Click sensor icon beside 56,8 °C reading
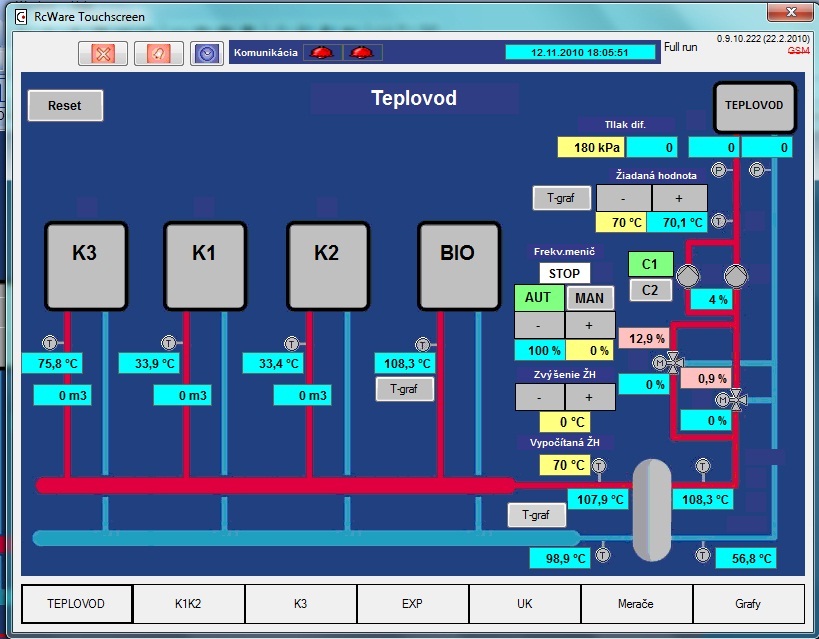Image resolution: width=819 pixels, height=639 pixels. pyautogui.click(x=703, y=554)
